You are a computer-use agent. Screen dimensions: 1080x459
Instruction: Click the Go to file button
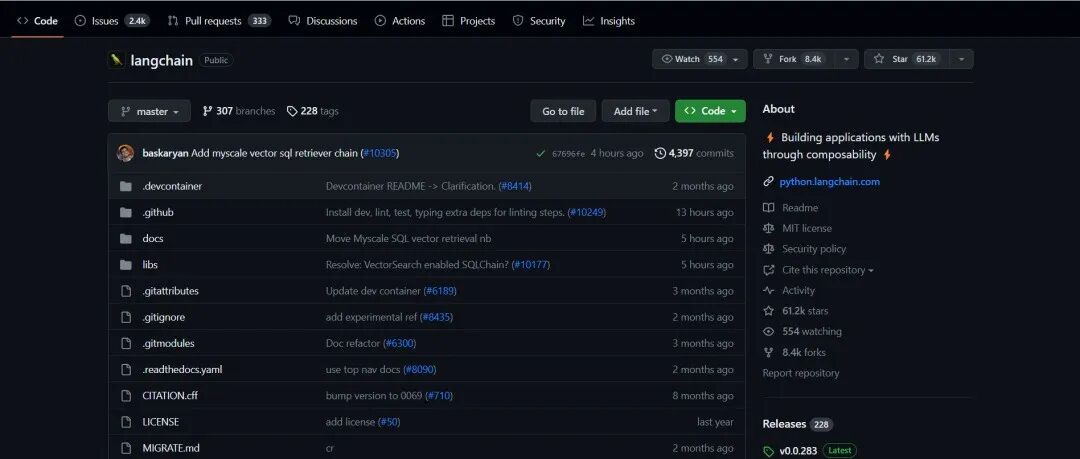click(563, 111)
